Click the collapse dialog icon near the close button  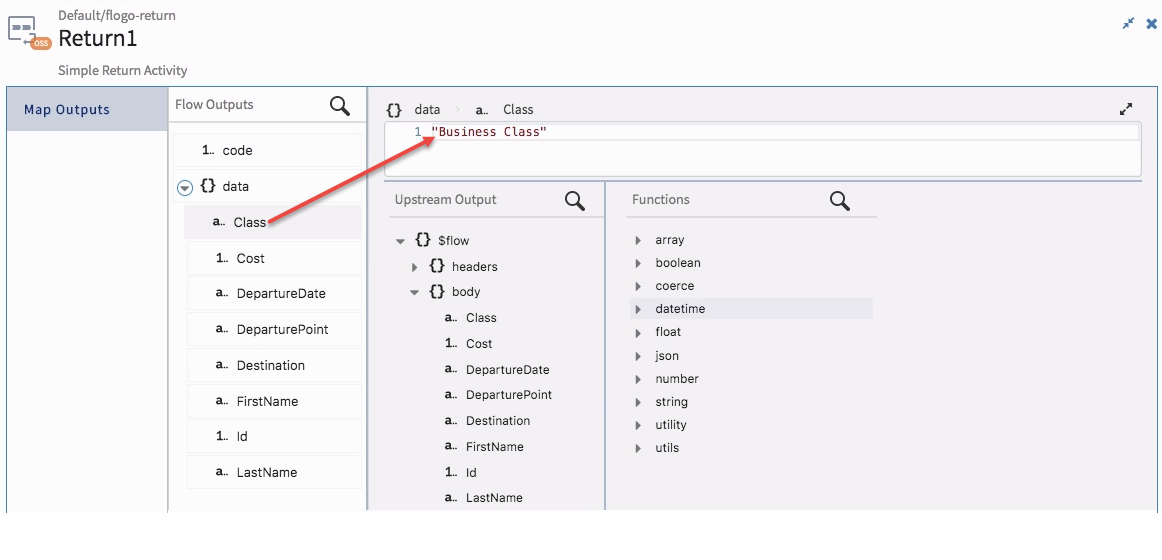[1128, 24]
